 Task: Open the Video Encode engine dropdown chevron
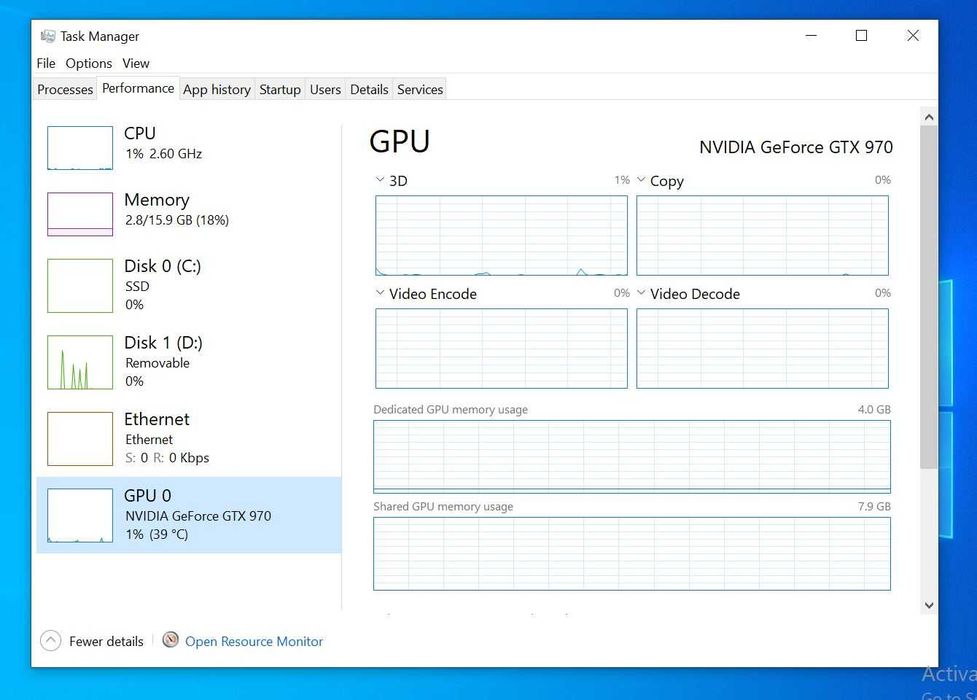pos(379,292)
